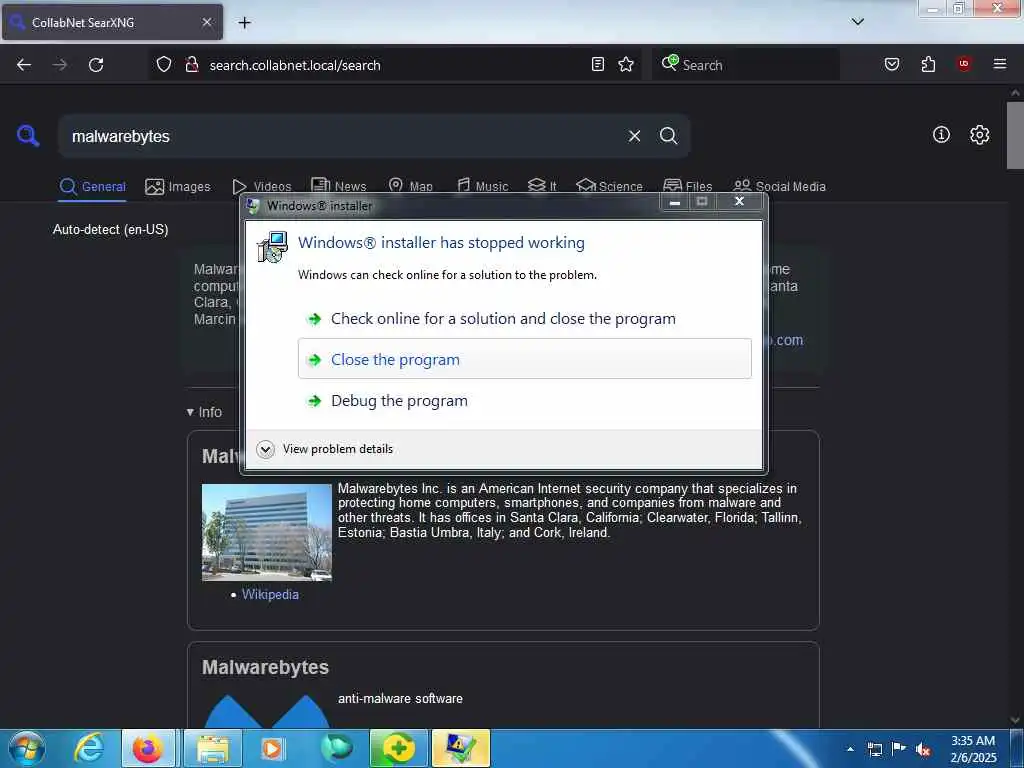Click the blue Malwarebytes logo thumbnail
Image resolution: width=1024 pixels, height=768 pixels.
pos(266,711)
